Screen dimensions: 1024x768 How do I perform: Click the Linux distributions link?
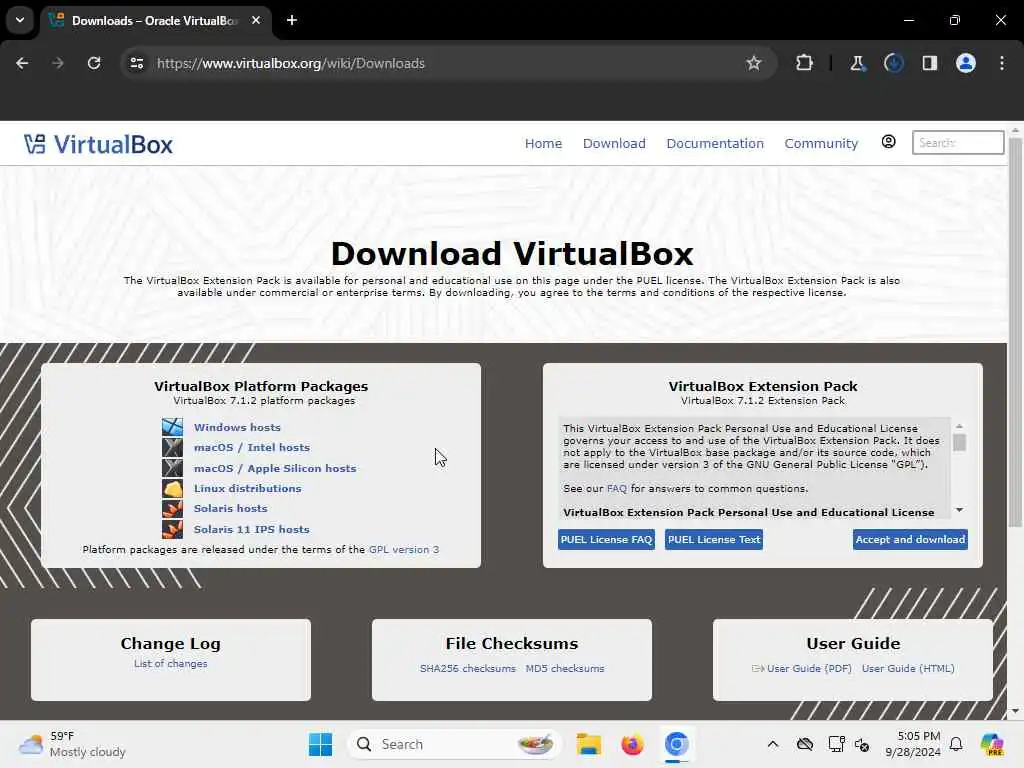pyautogui.click(x=248, y=488)
